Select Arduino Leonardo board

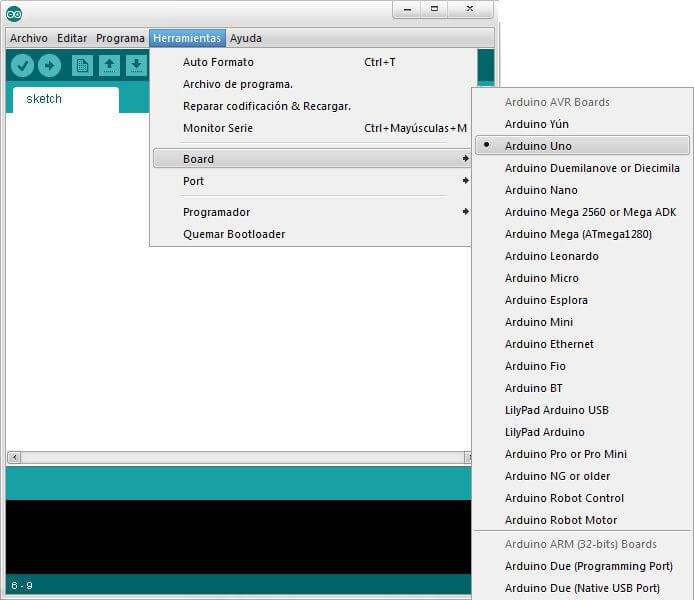click(x=582, y=256)
